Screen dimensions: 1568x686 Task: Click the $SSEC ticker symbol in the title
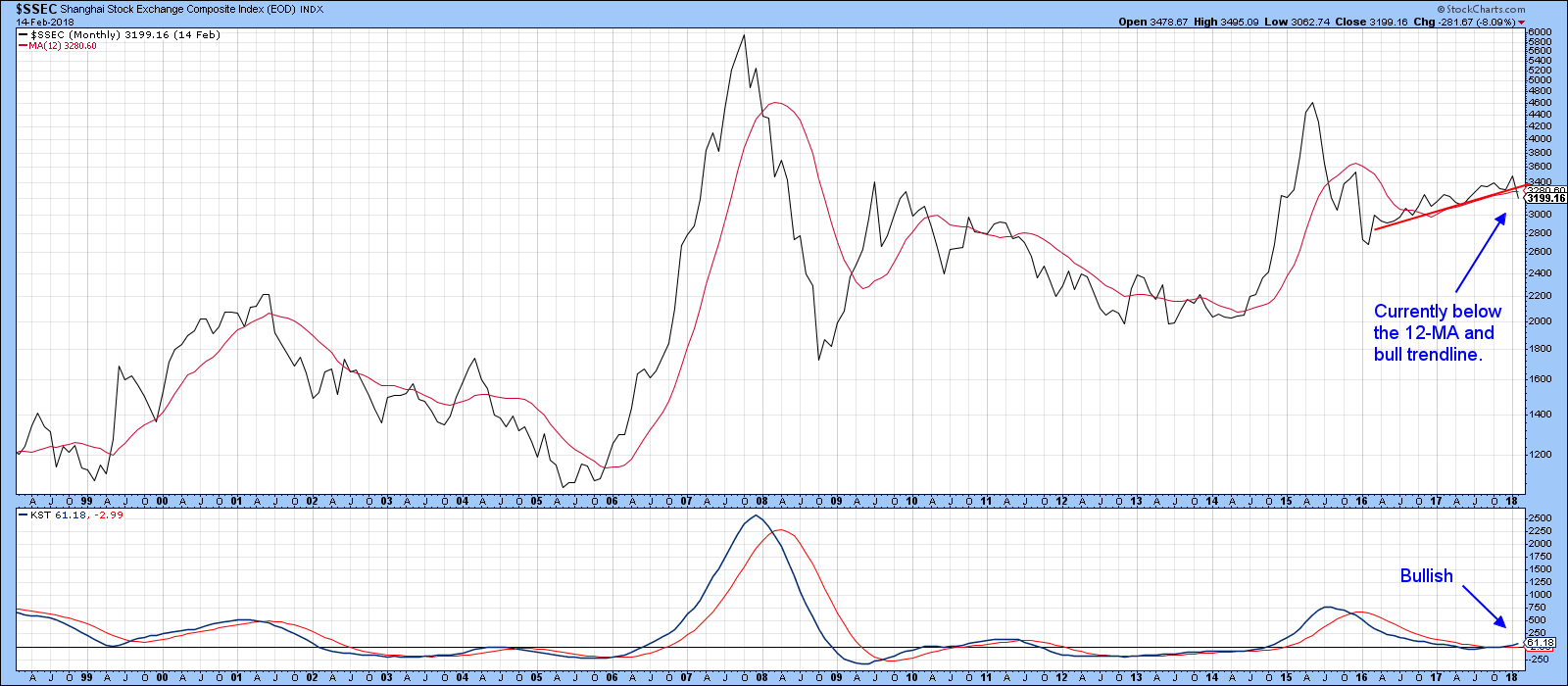point(29,9)
